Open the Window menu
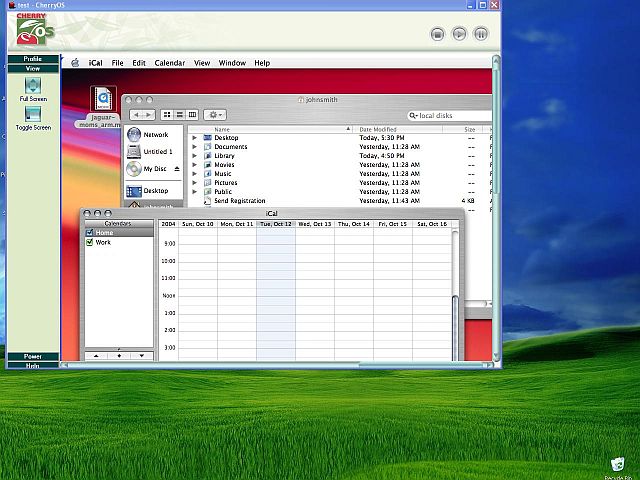 coord(232,63)
